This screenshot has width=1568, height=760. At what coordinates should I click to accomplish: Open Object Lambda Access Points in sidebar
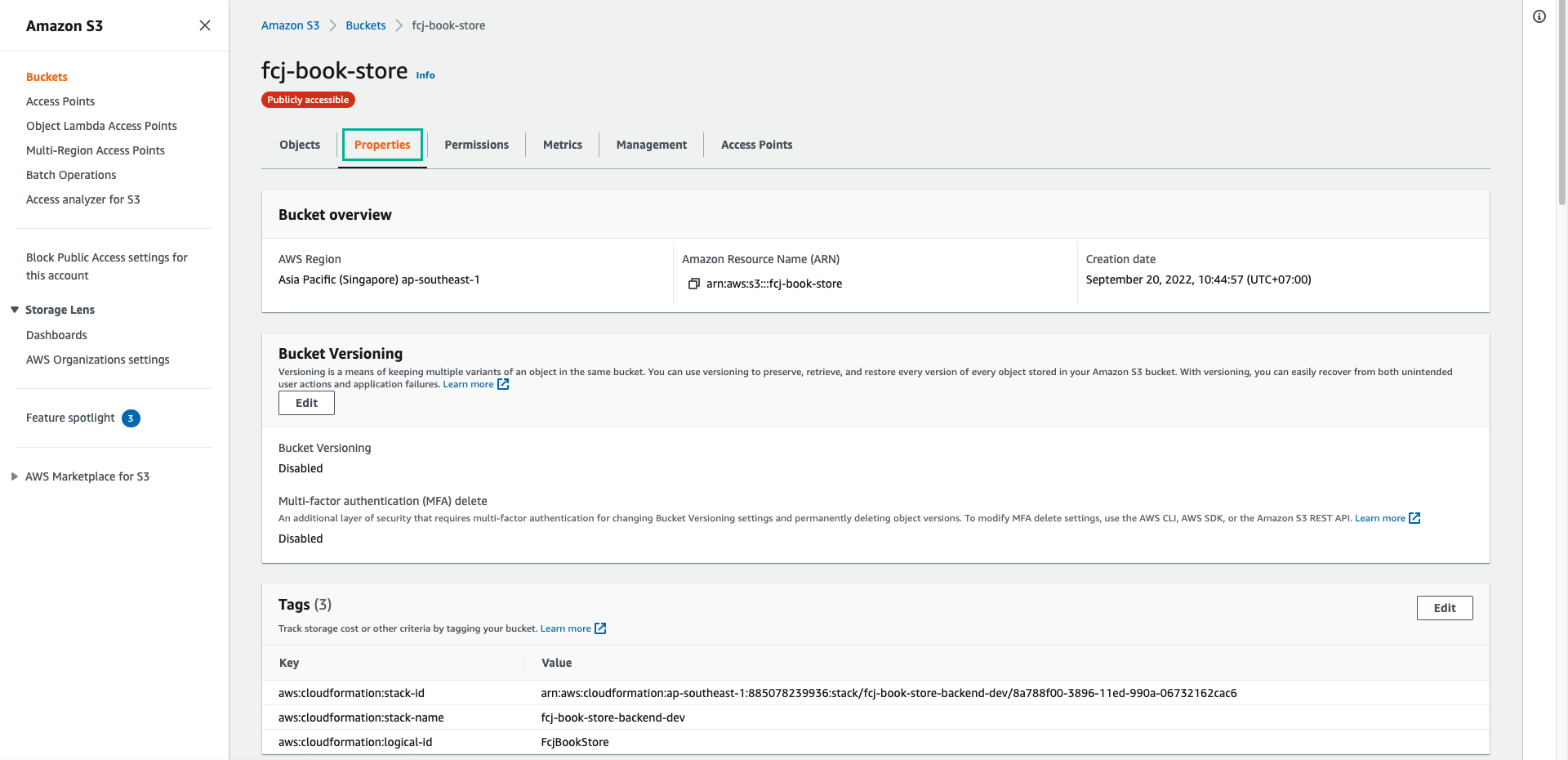click(x=101, y=126)
